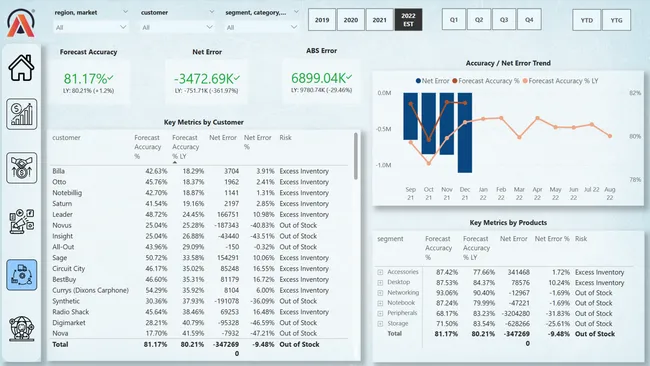Filter by Q2 quarter
Image resolution: width=650 pixels, height=366 pixels.
click(479, 19)
